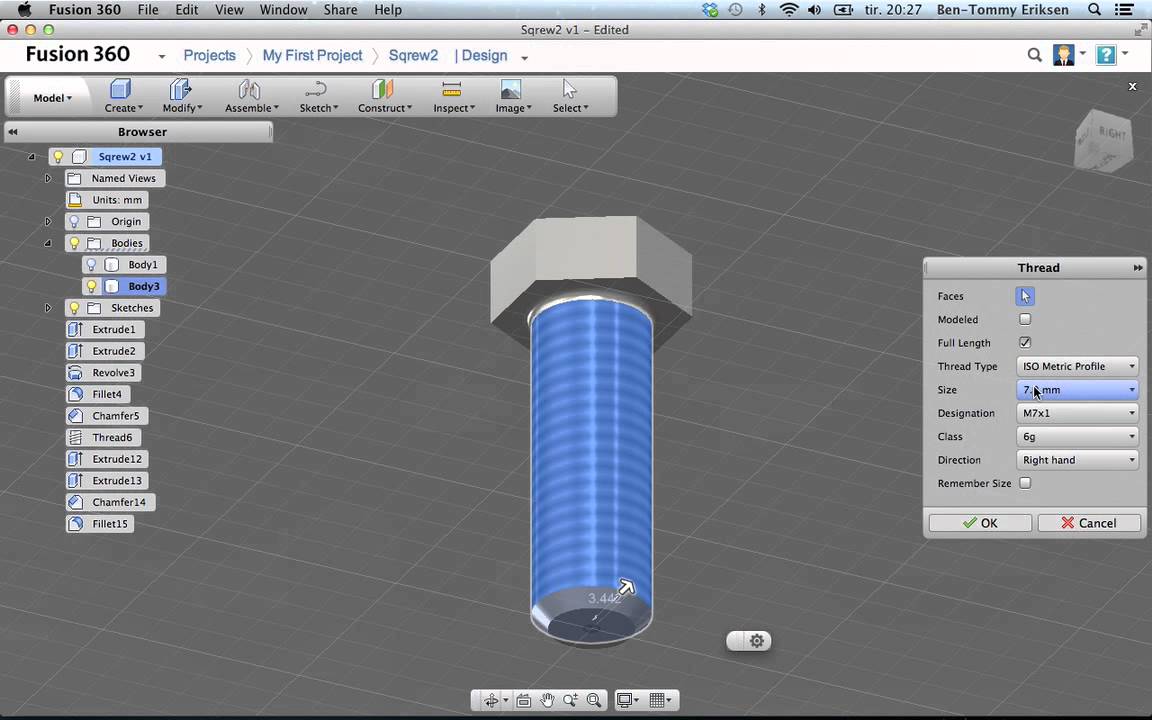Go to Projects breadcrumb link
The height and width of the screenshot is (720, 1152).
click(209, 56)
